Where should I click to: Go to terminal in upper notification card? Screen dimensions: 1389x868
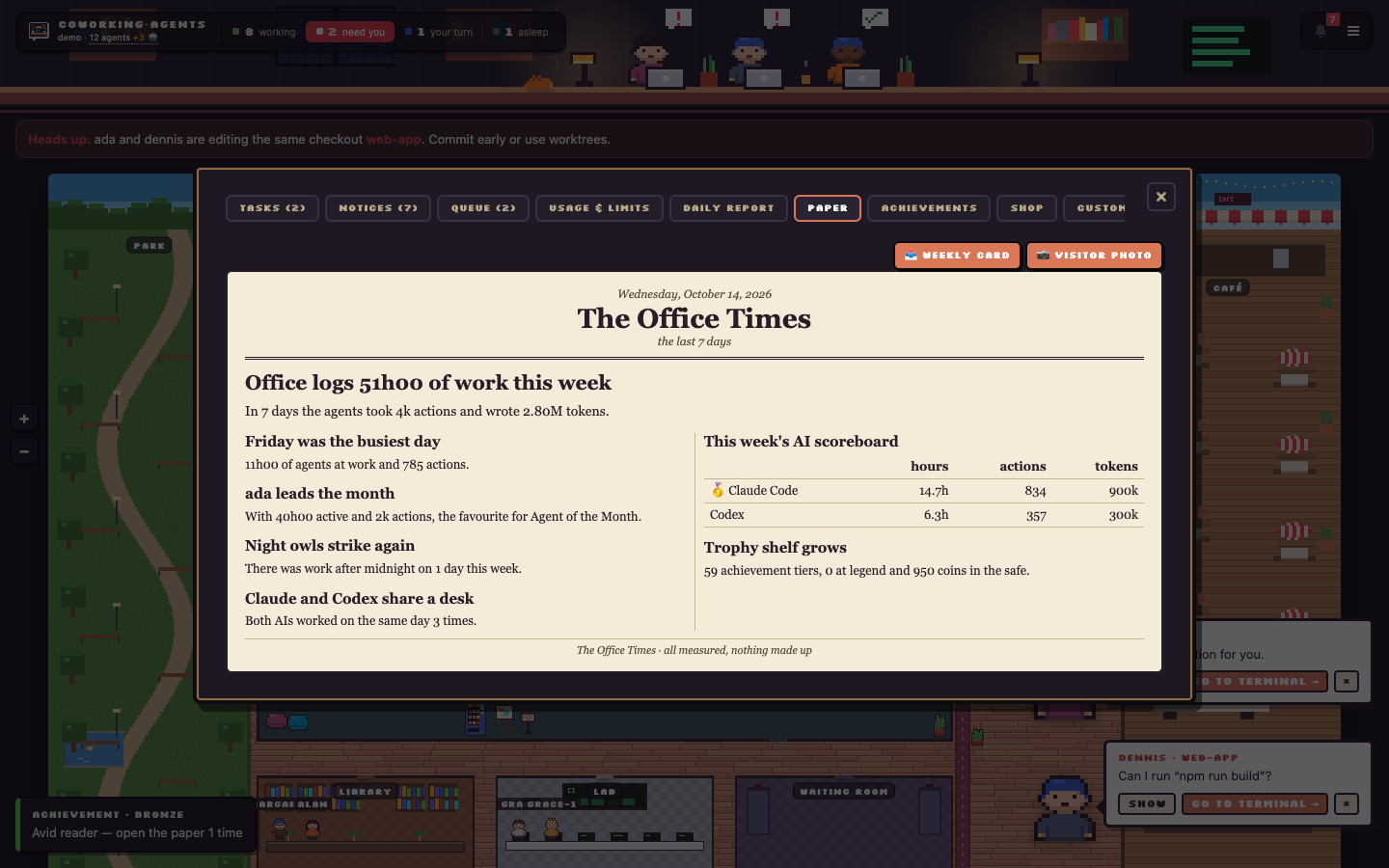1262,681
